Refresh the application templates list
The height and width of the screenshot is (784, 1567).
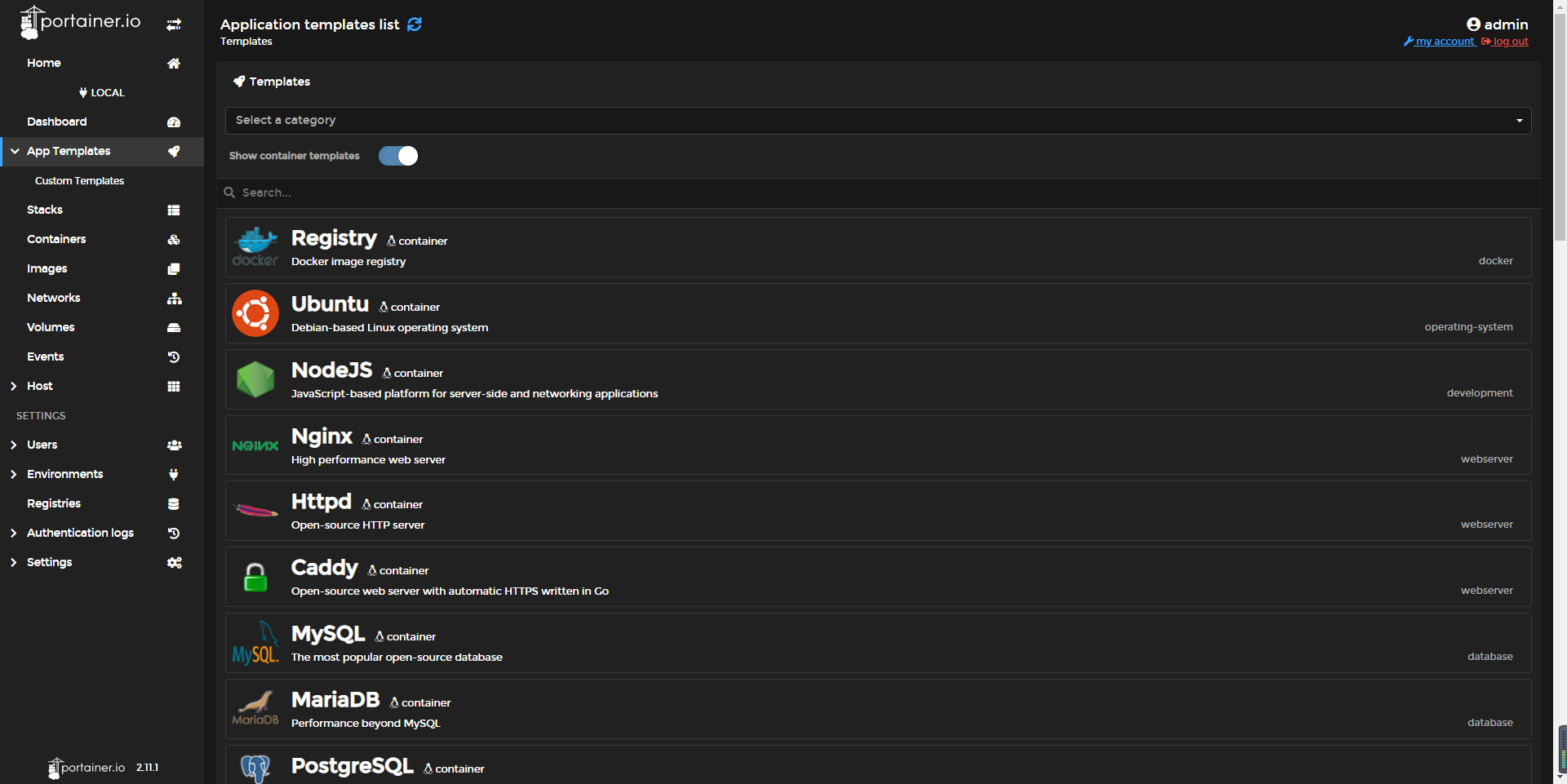pos(415,24)
